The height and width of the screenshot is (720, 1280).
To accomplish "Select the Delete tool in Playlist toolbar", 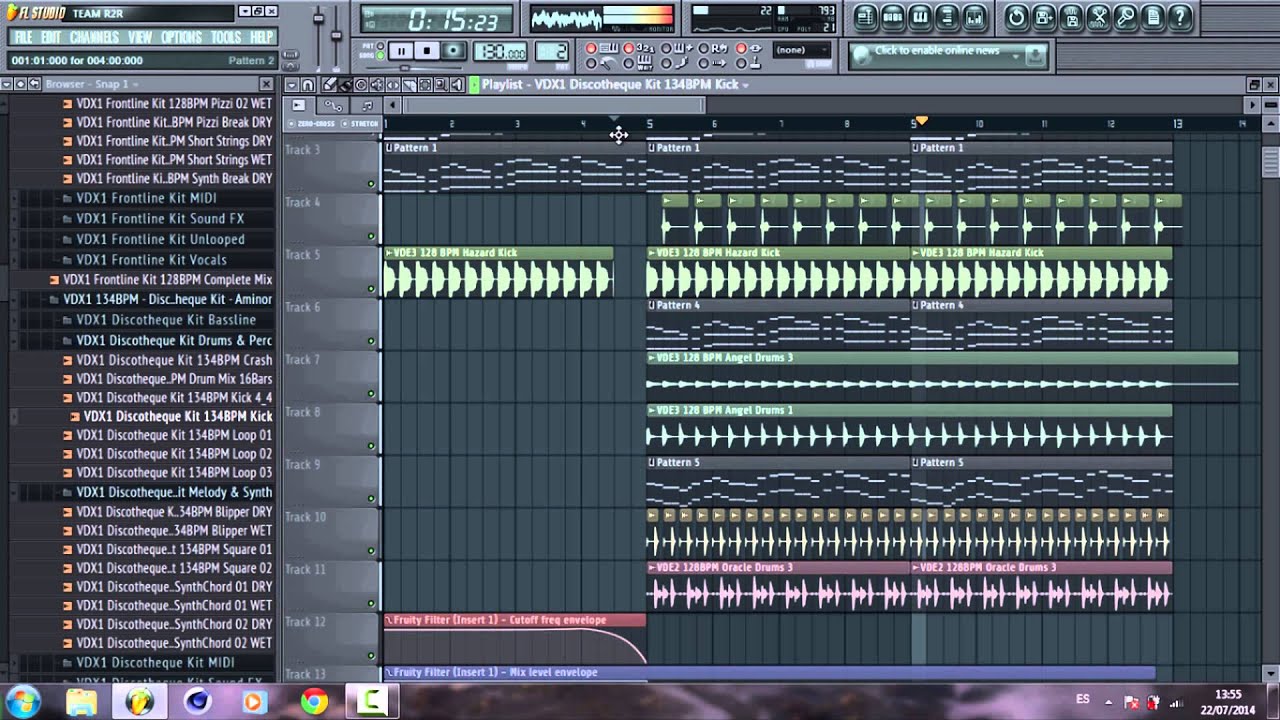I will click(x=361, y=85).
